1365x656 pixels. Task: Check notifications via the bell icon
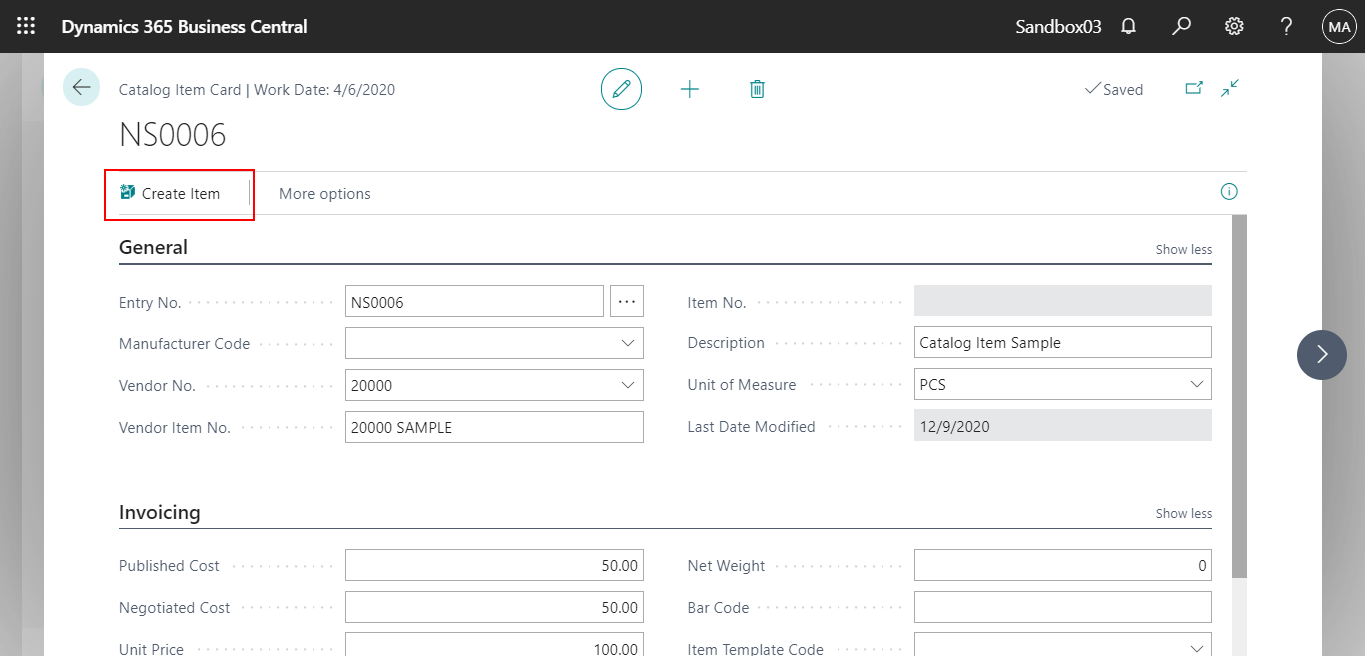(1128, 26)
